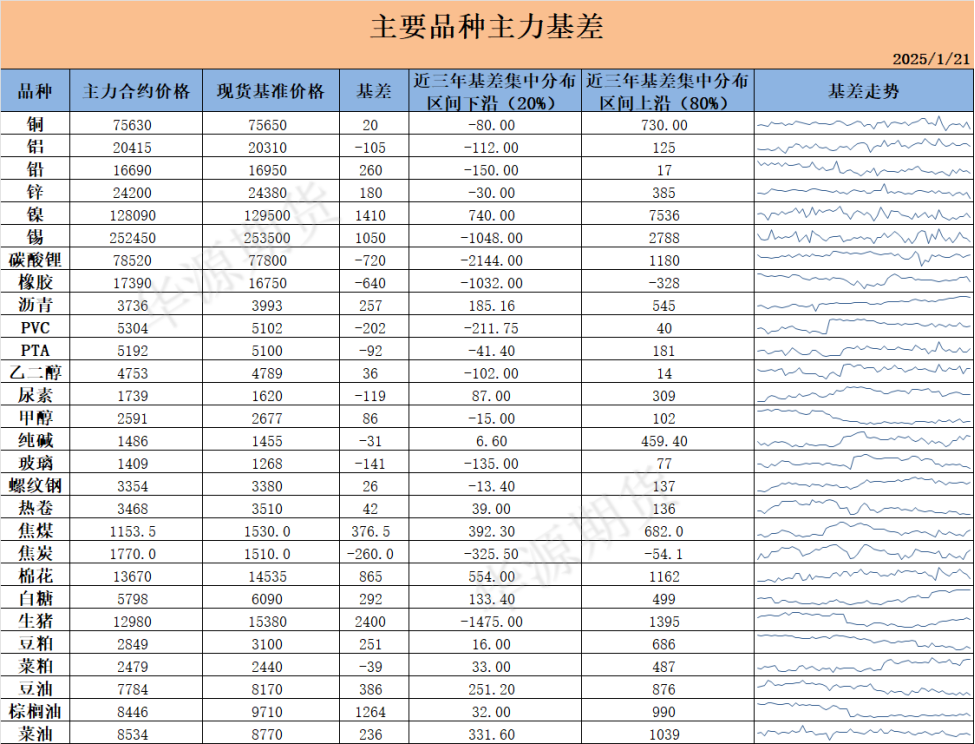
Task: Click the 品种 column header
Action: click(35, 92)
